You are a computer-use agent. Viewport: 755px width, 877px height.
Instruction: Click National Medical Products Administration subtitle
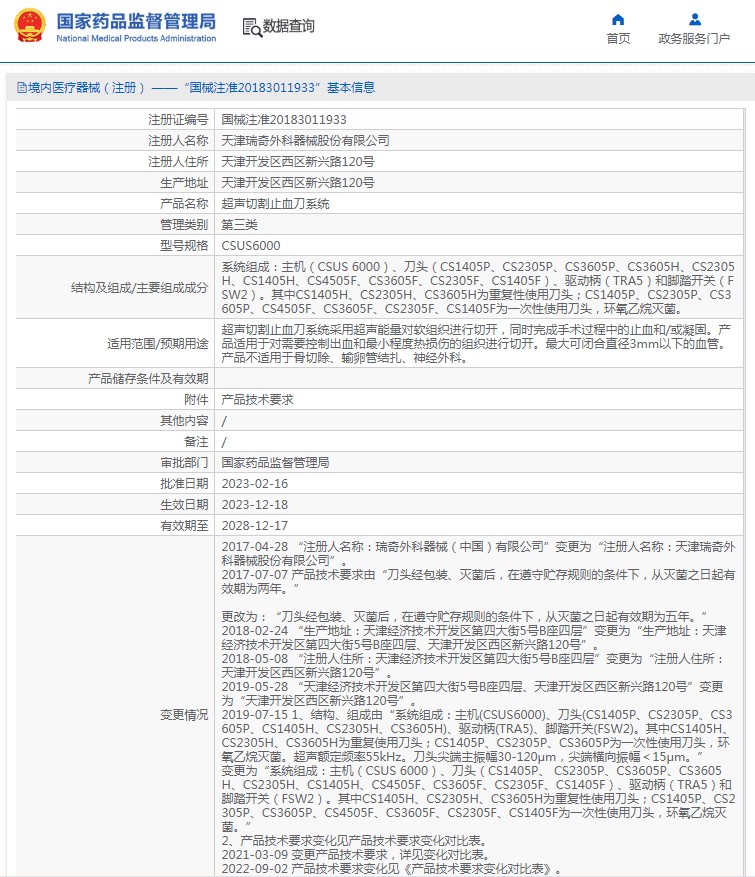pos(136,38)
